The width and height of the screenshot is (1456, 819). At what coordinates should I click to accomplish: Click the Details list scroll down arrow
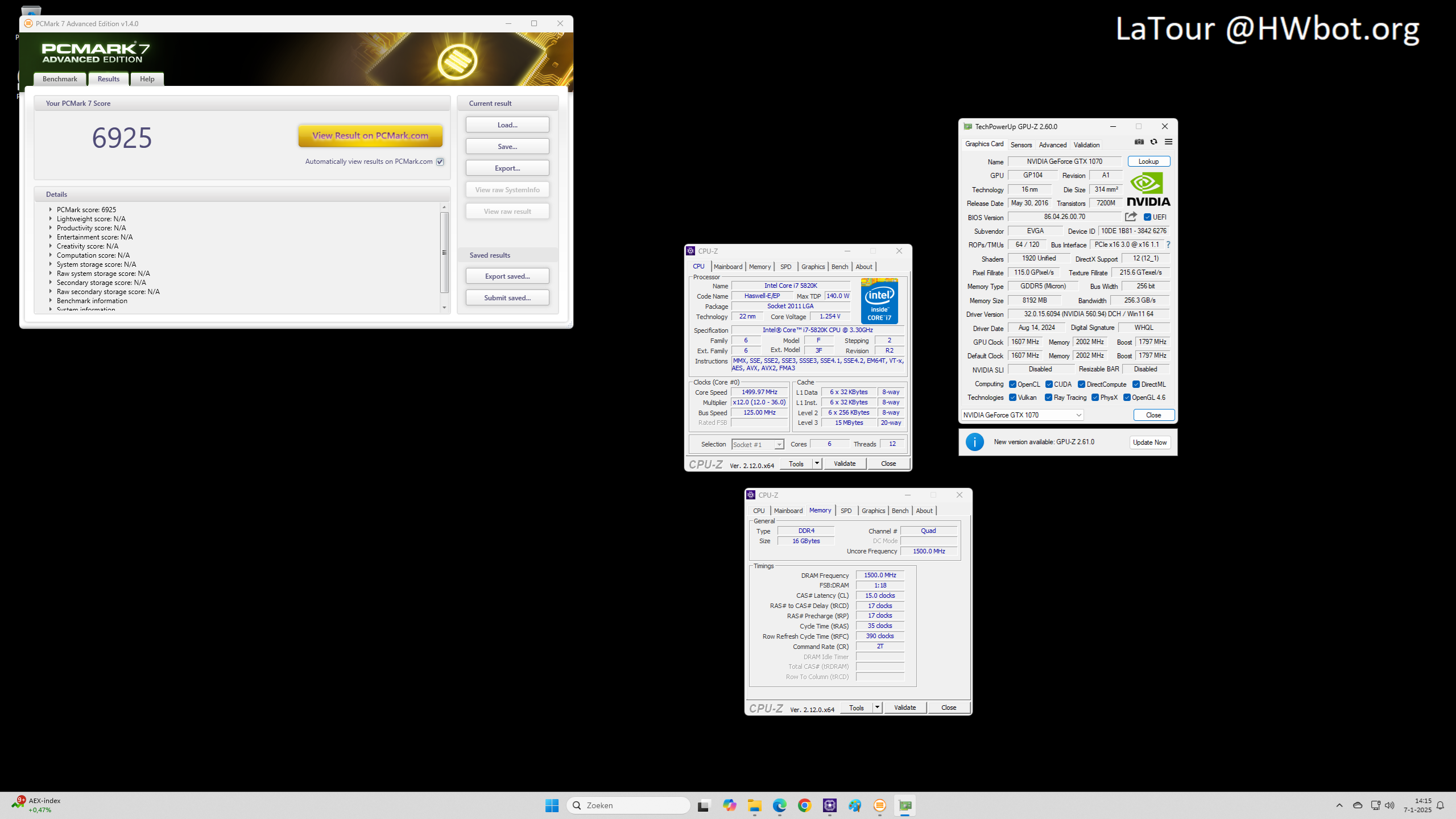(x=445, y=308)
